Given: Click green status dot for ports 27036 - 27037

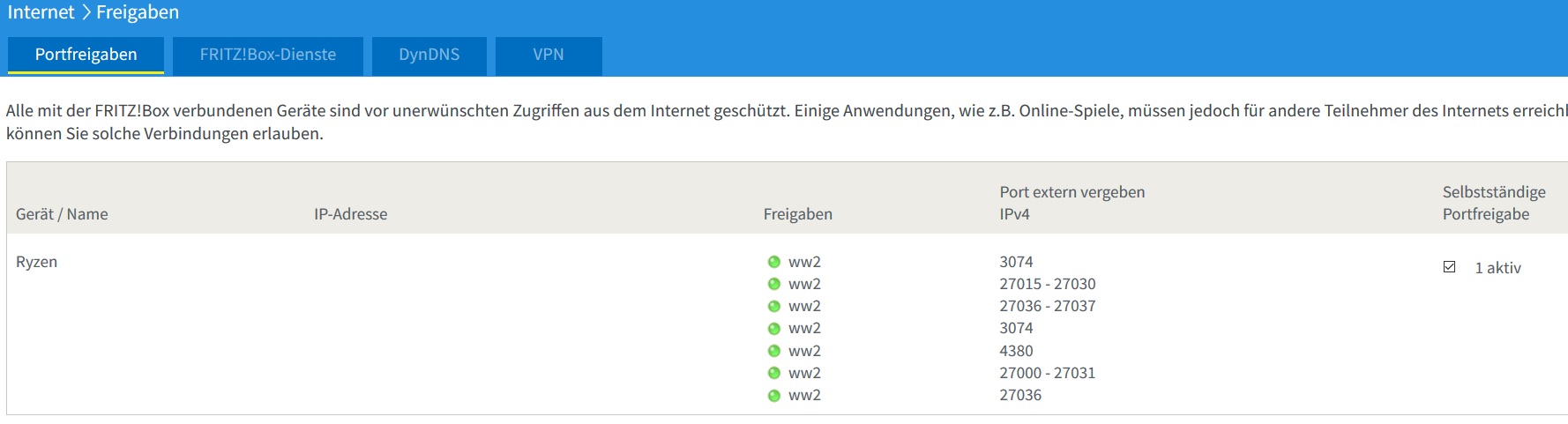Looking at the screenshot, I should [x=774, y=306].
